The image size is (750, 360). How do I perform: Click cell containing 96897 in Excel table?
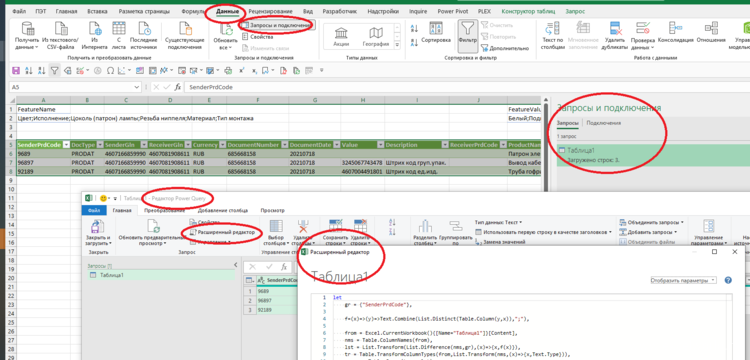pyautogui.click(x=43, y=163)
